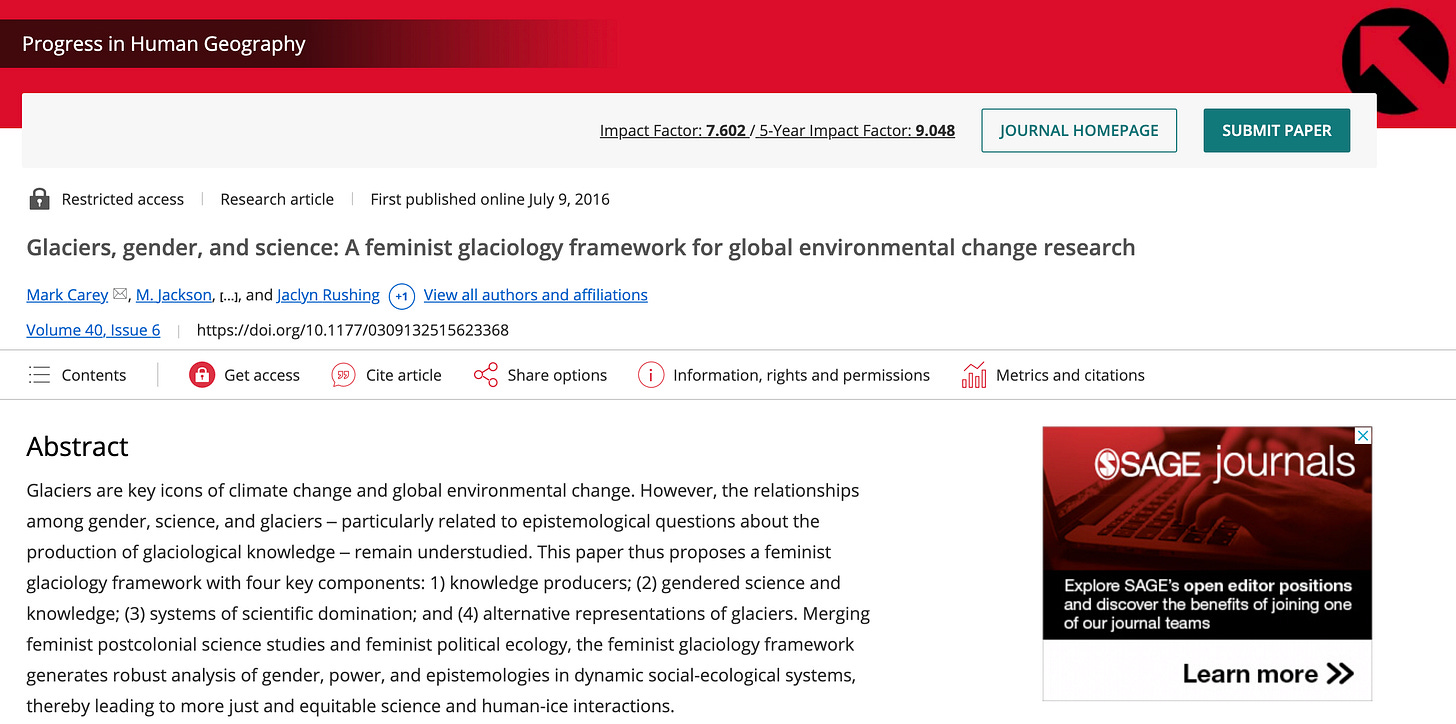This screenshot has width=1456, height=724.
Task: Click the SUBMIT PAPER button
Action: click(x=1277, y=131)
